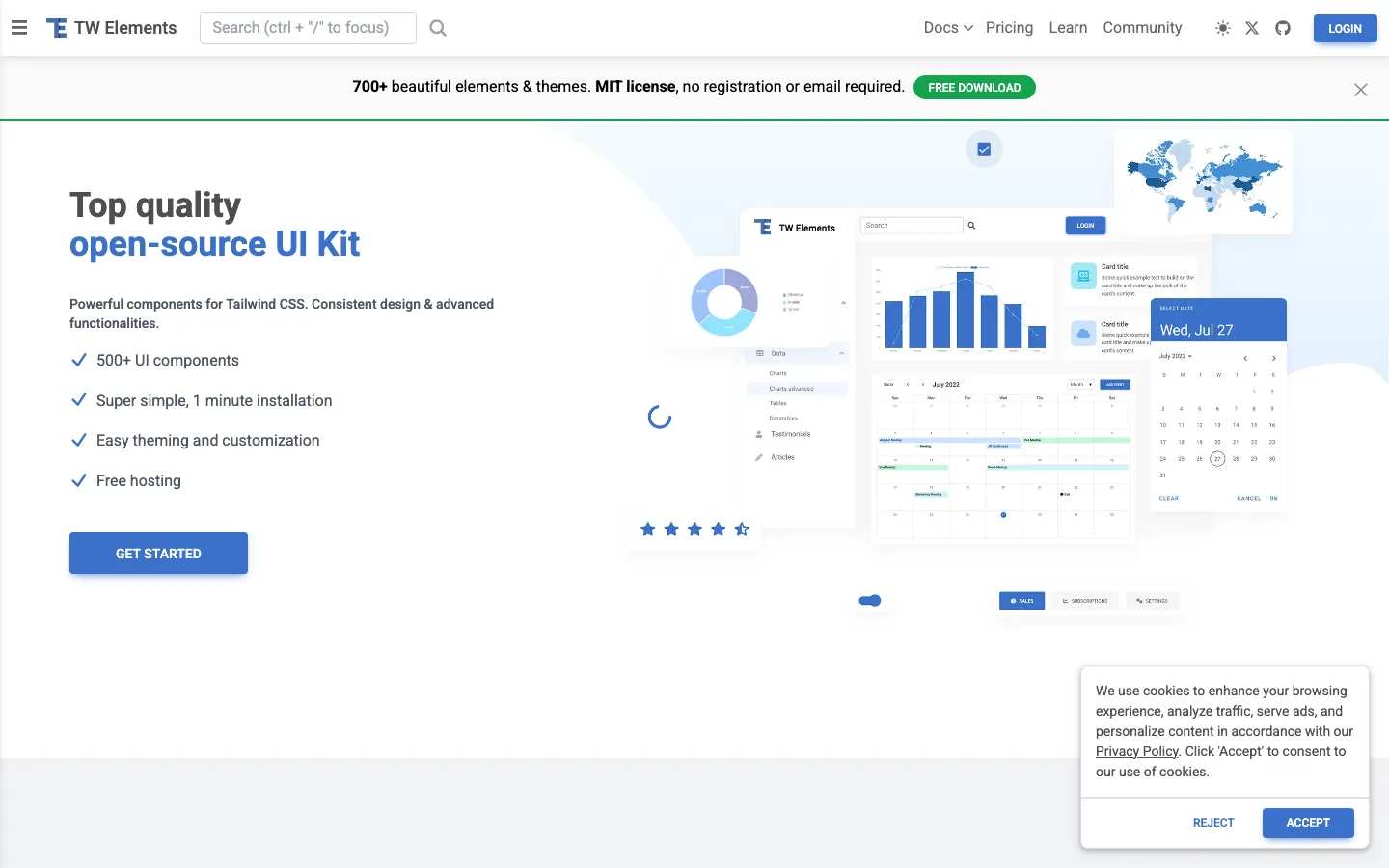This screenshot has height=868, width=1389.
Task: Open the hamburger sidebar menu
Action: point(19,28)
